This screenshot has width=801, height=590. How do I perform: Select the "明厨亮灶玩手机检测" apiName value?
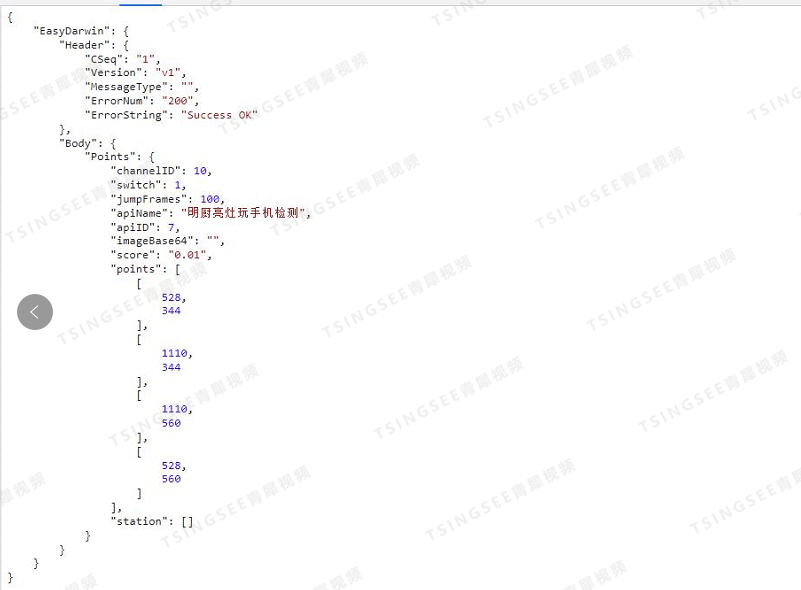(x=243, y=213)
